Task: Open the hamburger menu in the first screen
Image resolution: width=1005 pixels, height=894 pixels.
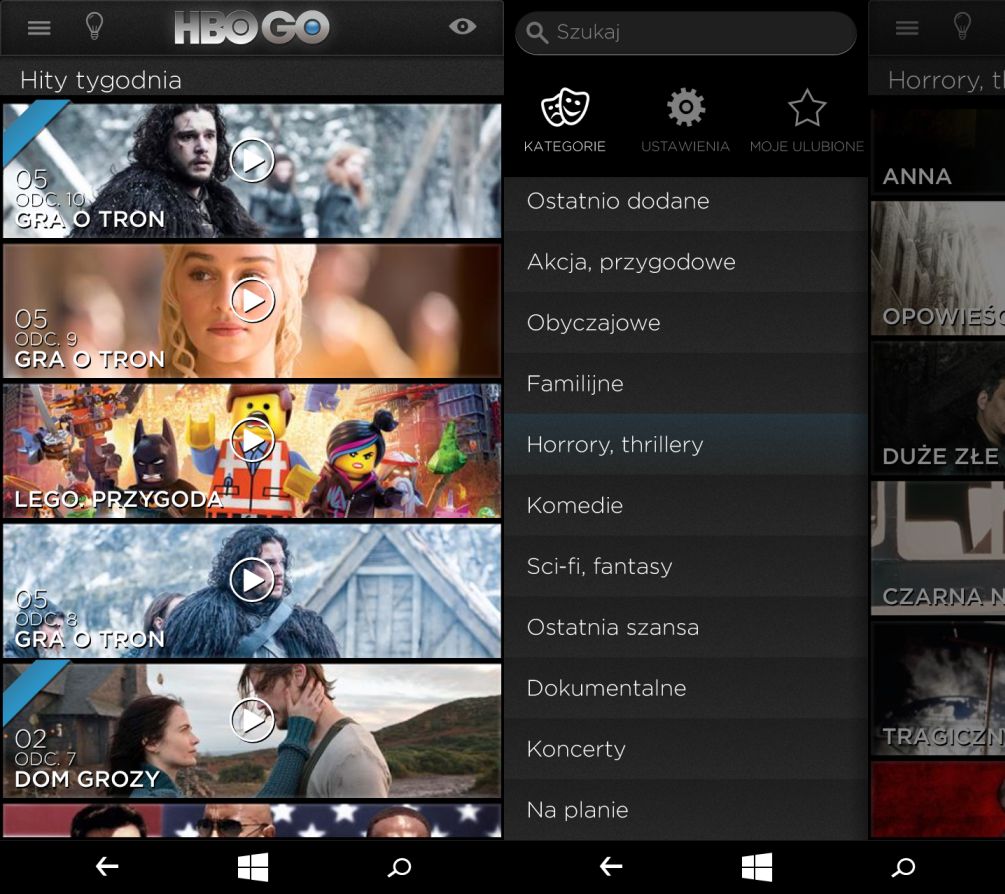Action: (x=39, y=28)
